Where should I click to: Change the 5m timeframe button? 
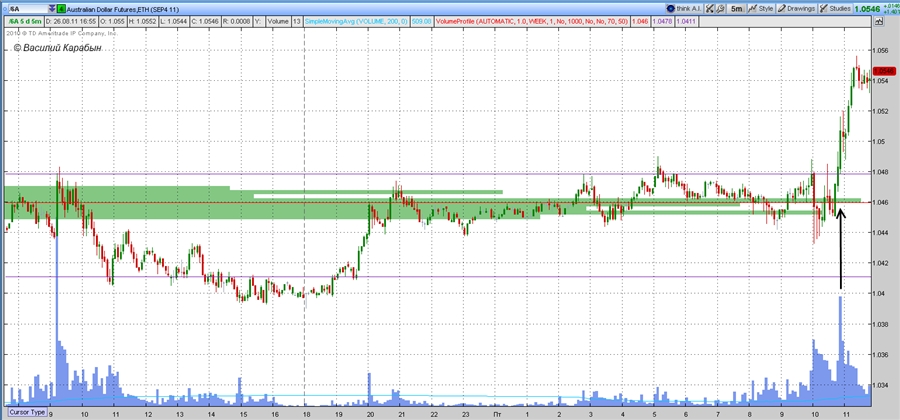(735, 8)
